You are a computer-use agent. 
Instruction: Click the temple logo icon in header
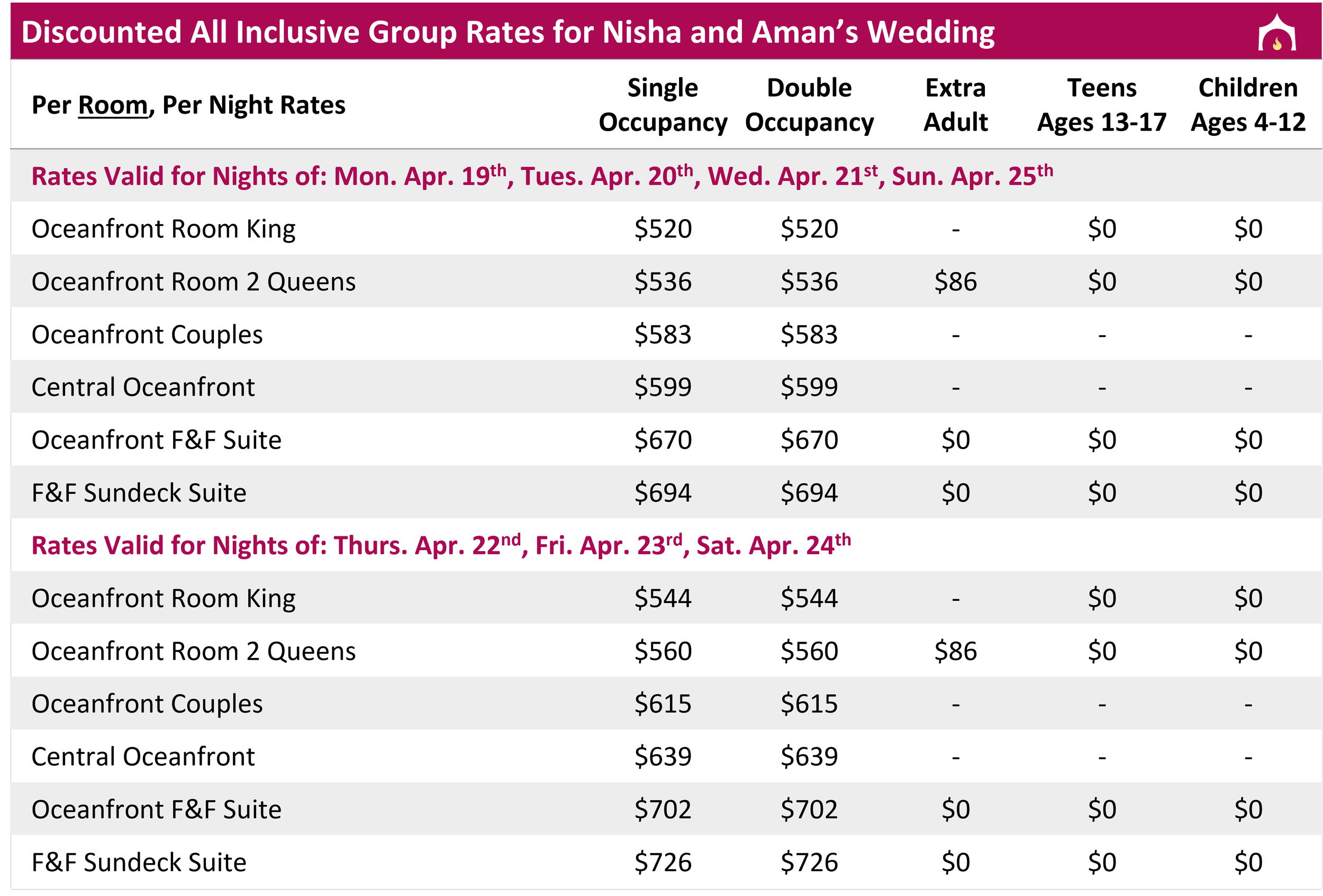(x=1277, y=33)
